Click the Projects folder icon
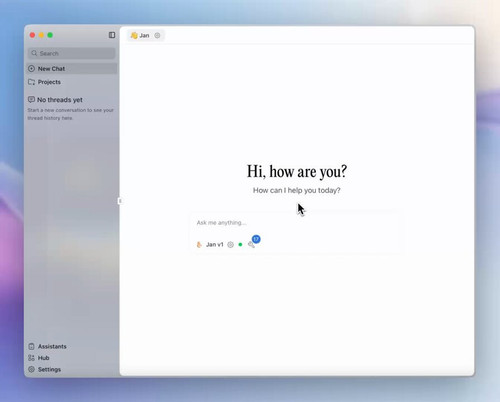The image size is (500, 402). pos(32,82)
